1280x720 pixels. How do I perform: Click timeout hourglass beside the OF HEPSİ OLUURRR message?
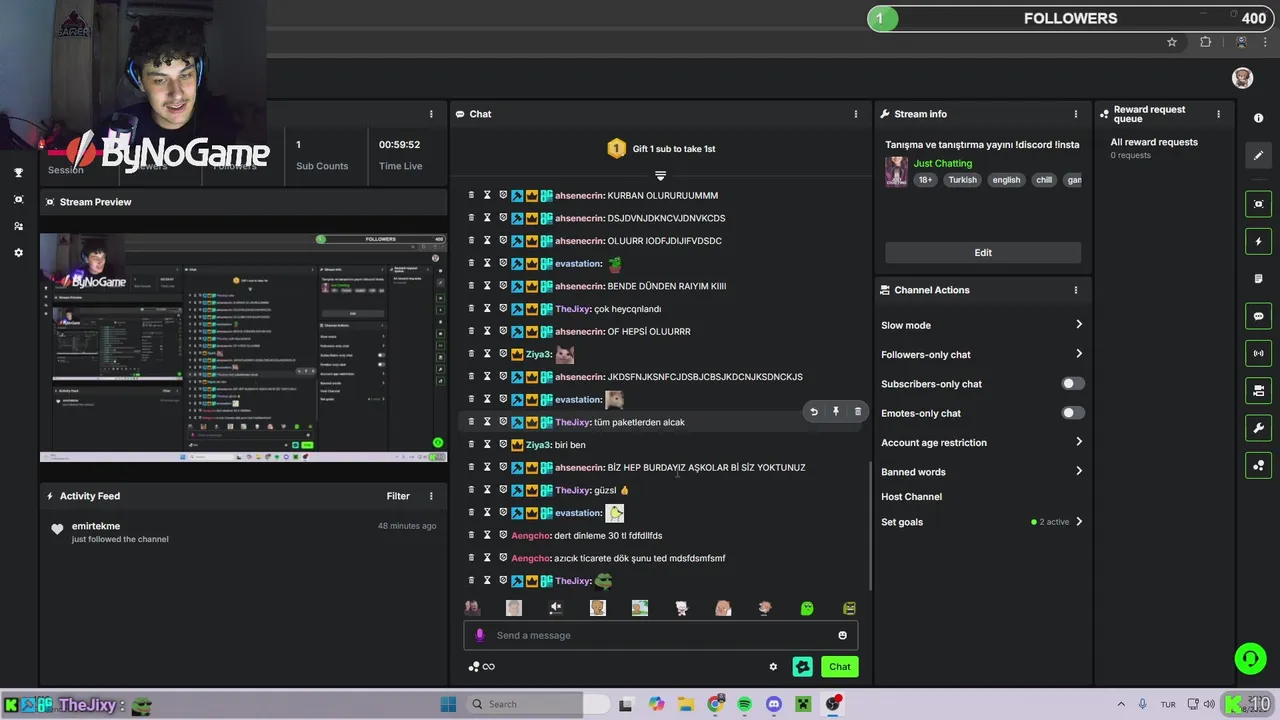coord(487,331)
